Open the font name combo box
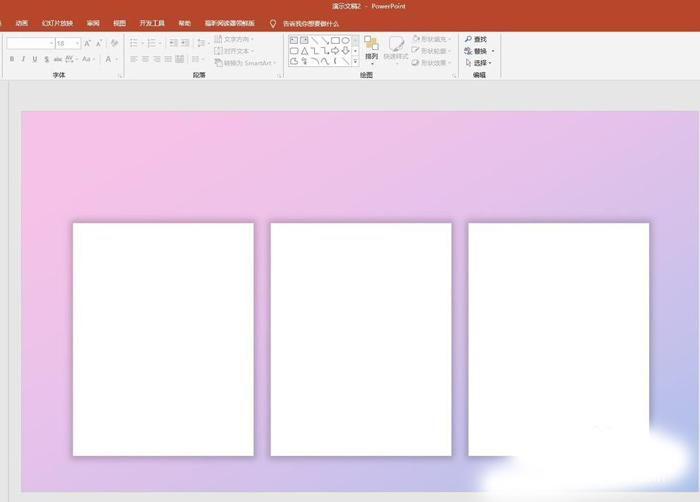 30,44
